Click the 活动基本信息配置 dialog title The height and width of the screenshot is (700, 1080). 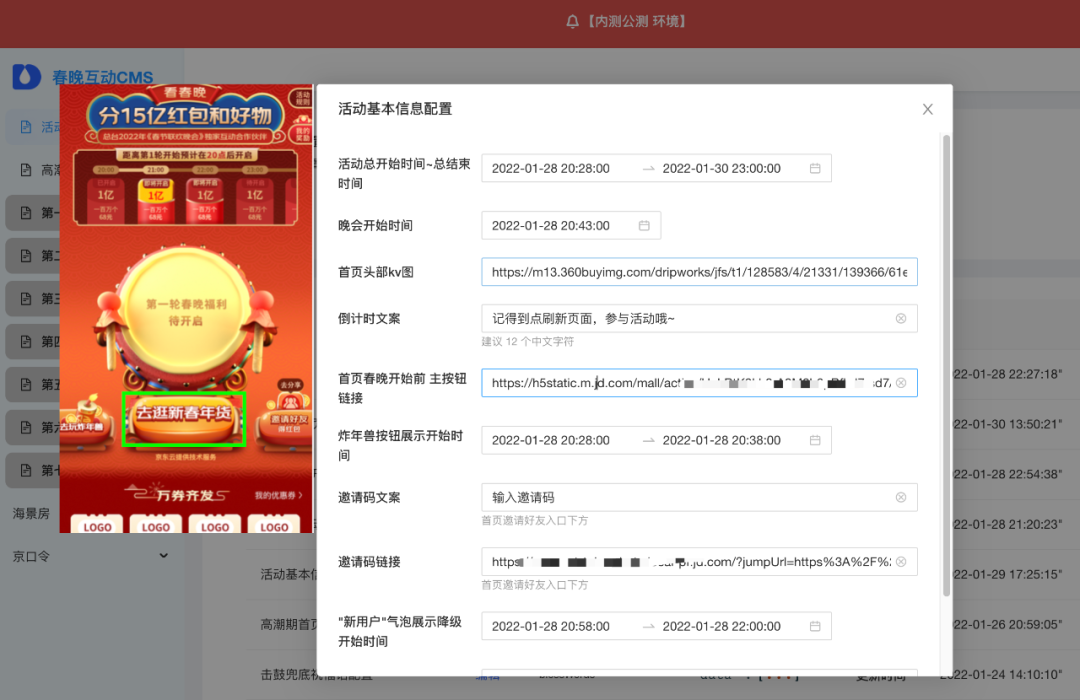(395, 109)
